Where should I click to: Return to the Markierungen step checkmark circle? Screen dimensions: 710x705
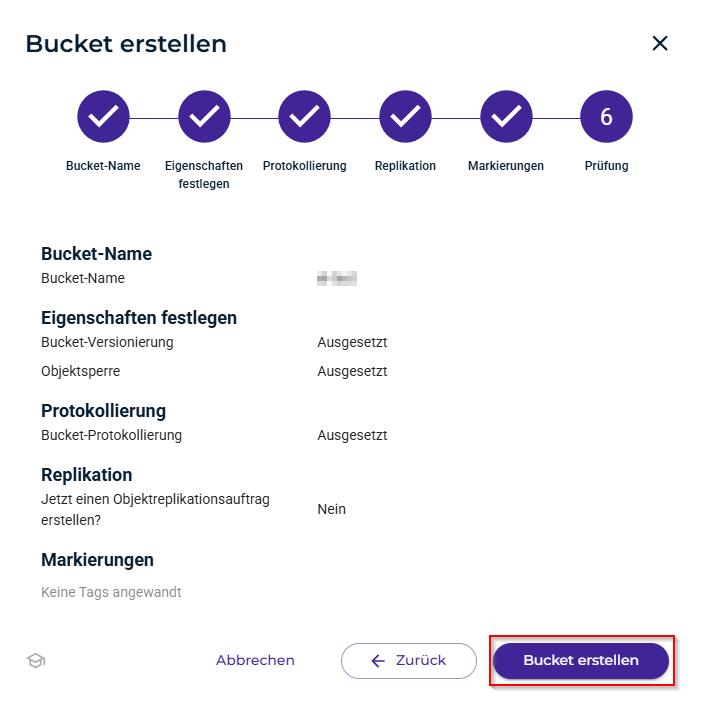pyautogui.click(x=506, y=118)
